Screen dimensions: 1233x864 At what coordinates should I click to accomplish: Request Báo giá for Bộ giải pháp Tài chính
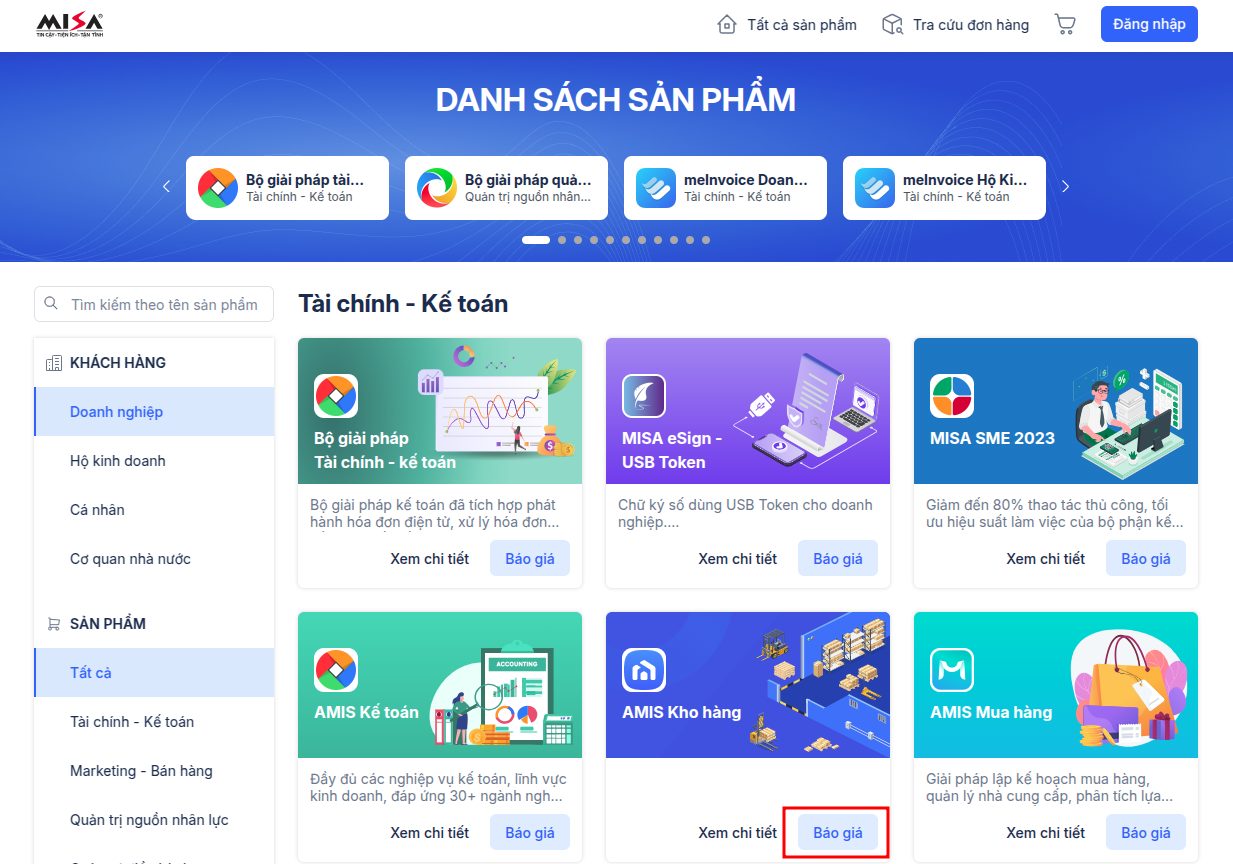tap(530, 559)
